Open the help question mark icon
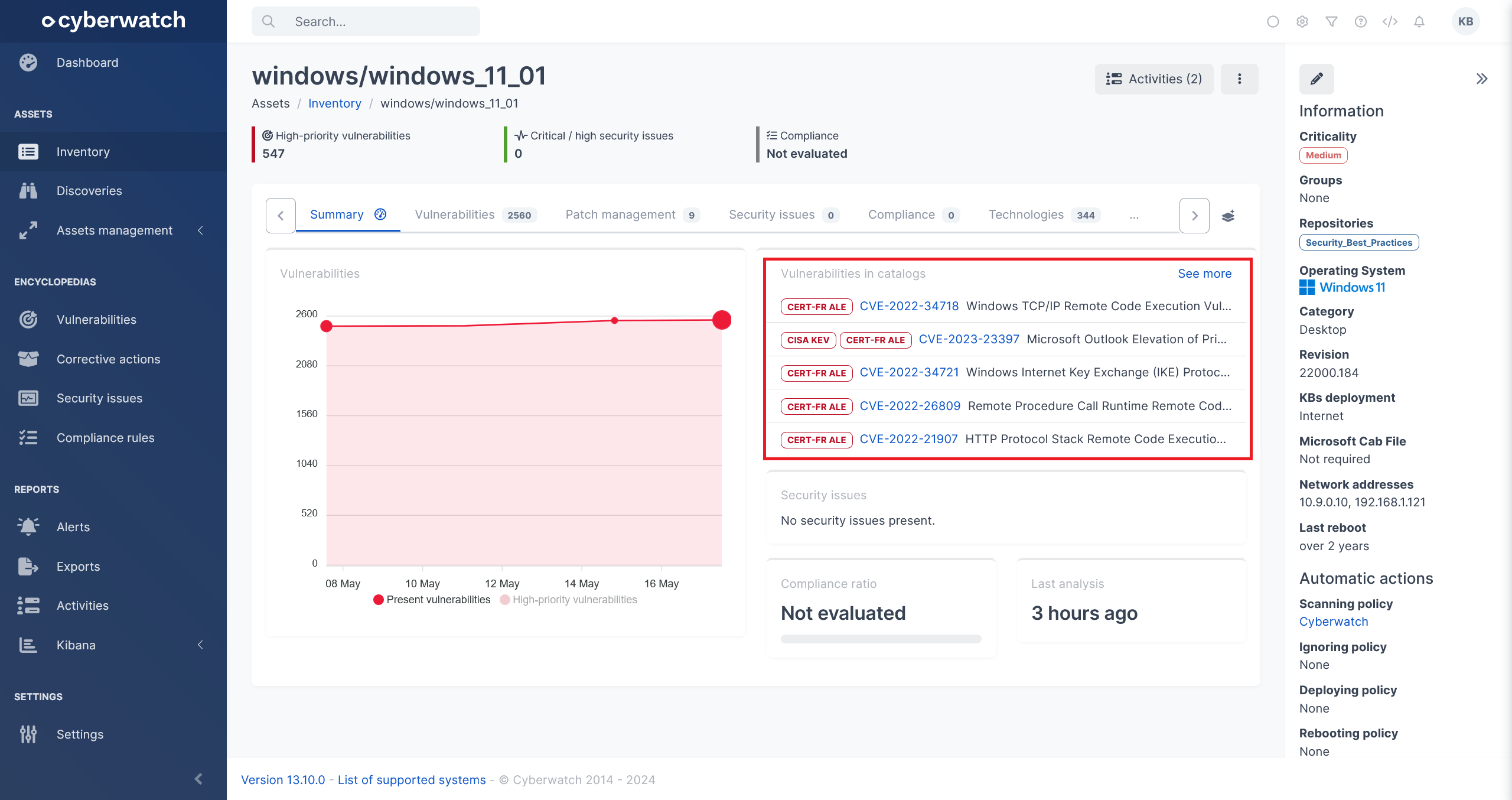Image resolution: width=1512 pixels, height=800 pixels. pos(1361,22)
